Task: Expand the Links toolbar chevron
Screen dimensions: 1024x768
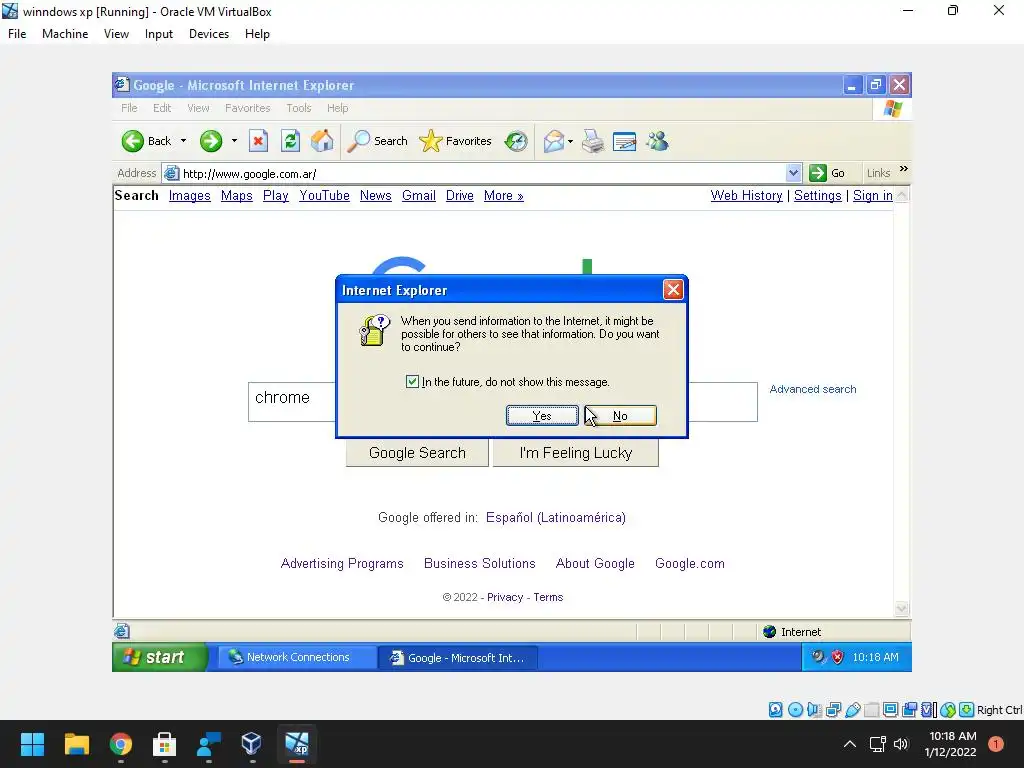Action: (904, 168)
